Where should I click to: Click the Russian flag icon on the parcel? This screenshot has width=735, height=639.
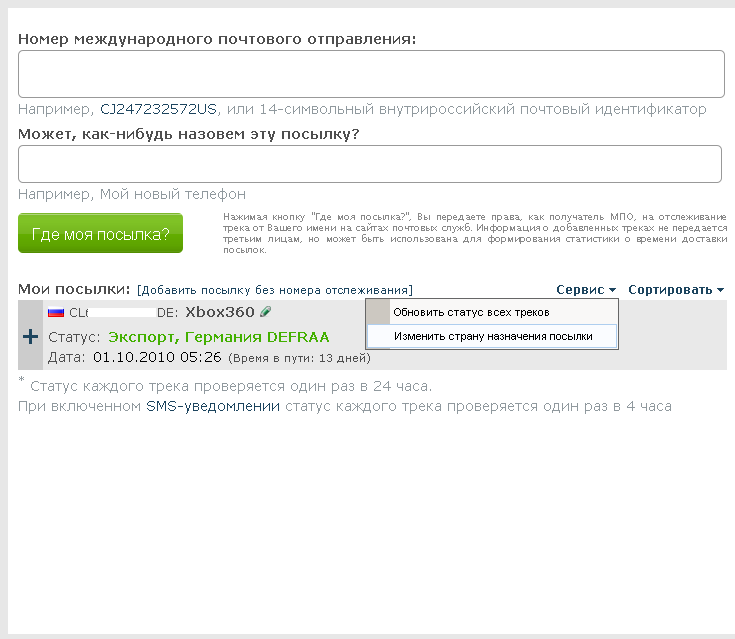(56, 312)
